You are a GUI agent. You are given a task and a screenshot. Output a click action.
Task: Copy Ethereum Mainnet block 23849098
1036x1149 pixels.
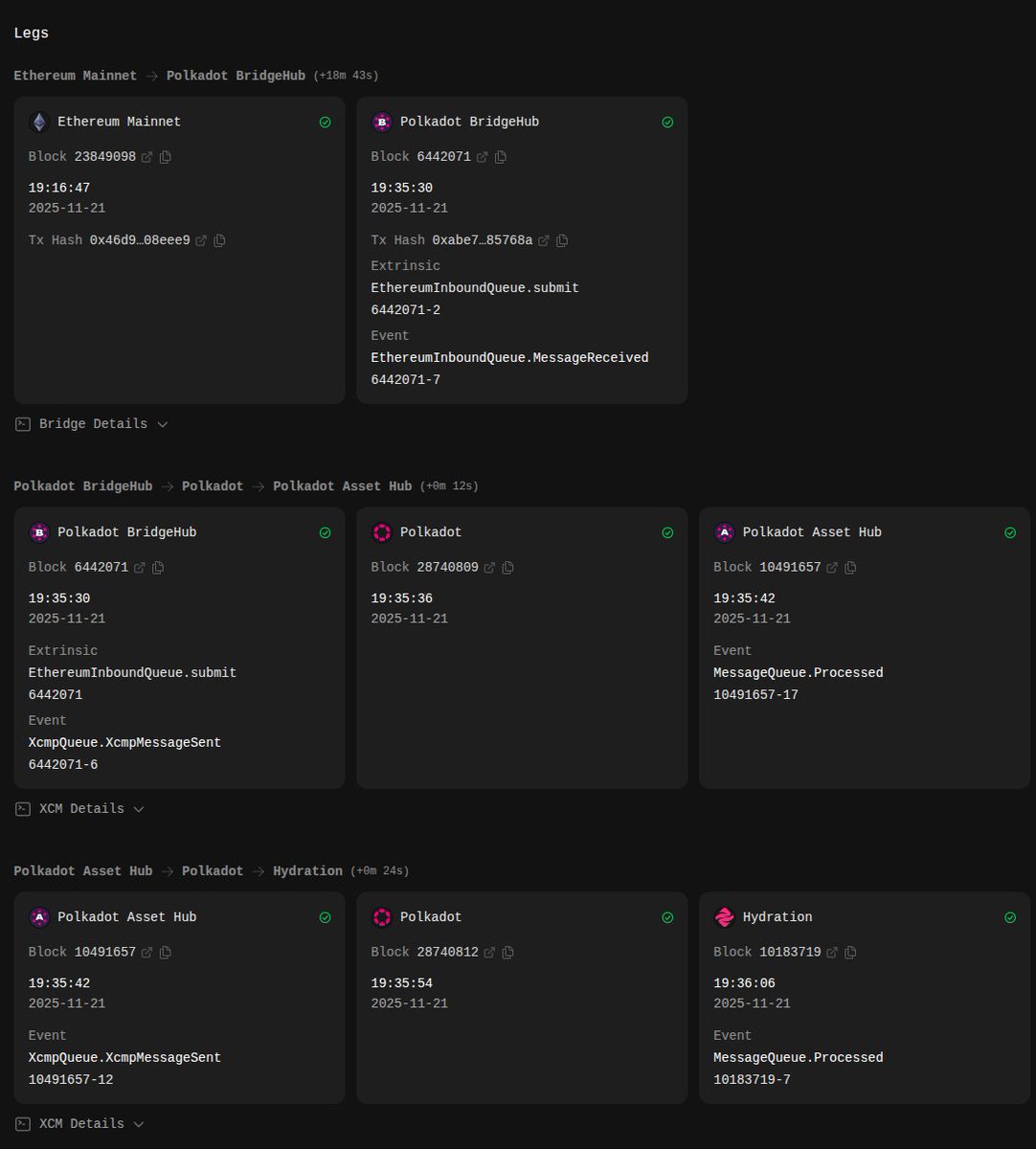click(x=166, y=157)
